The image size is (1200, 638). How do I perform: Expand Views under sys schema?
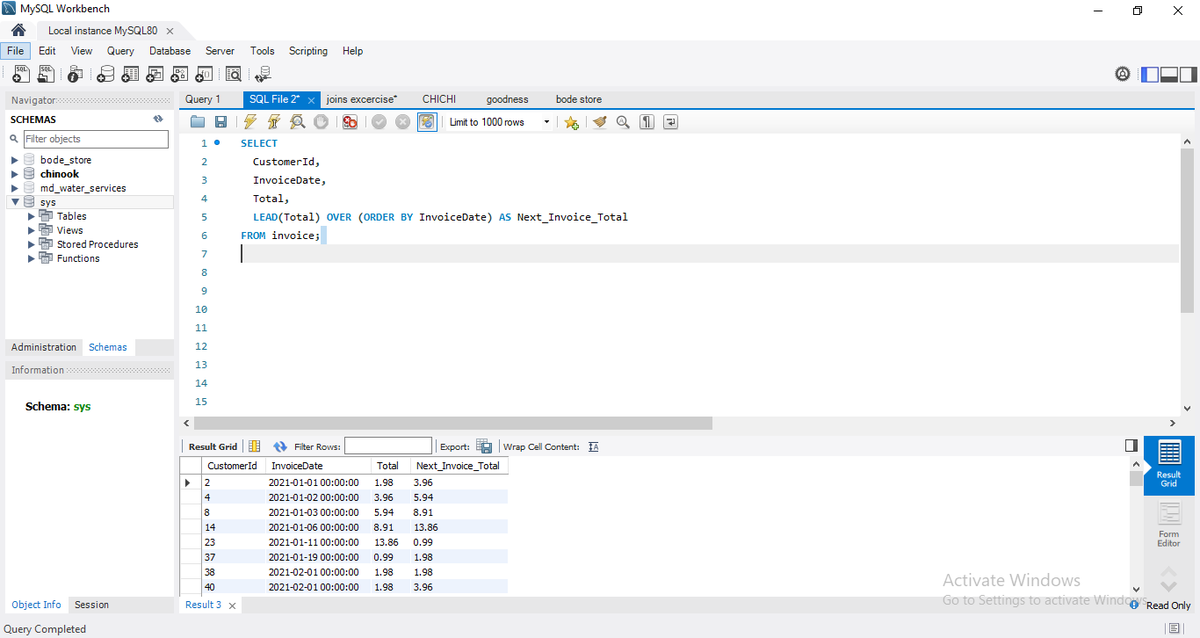31,230
